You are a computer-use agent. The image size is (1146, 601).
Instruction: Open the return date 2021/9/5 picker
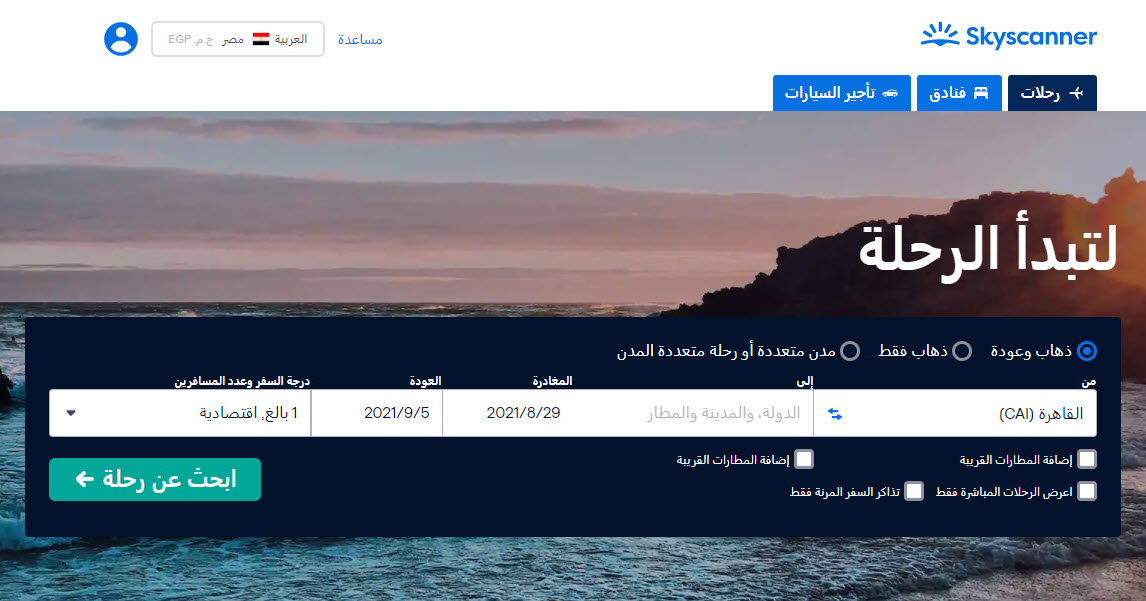pos(377,413)
